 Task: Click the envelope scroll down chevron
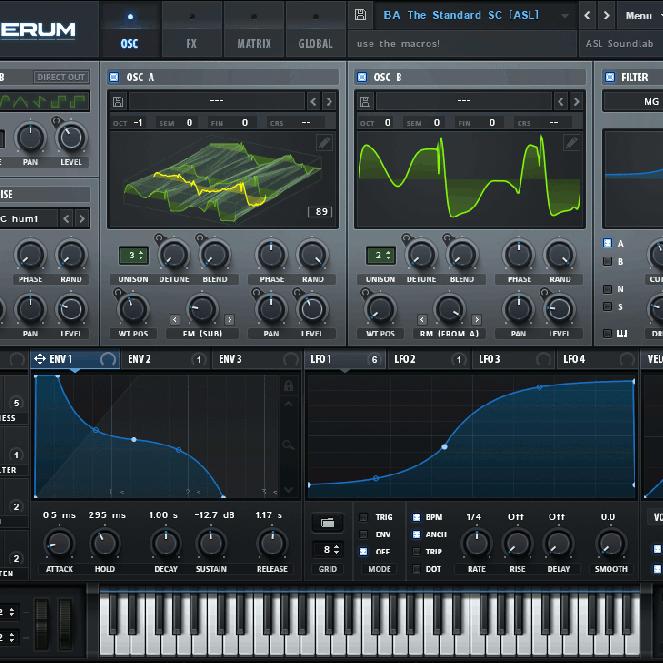click(x=288, y=490)
